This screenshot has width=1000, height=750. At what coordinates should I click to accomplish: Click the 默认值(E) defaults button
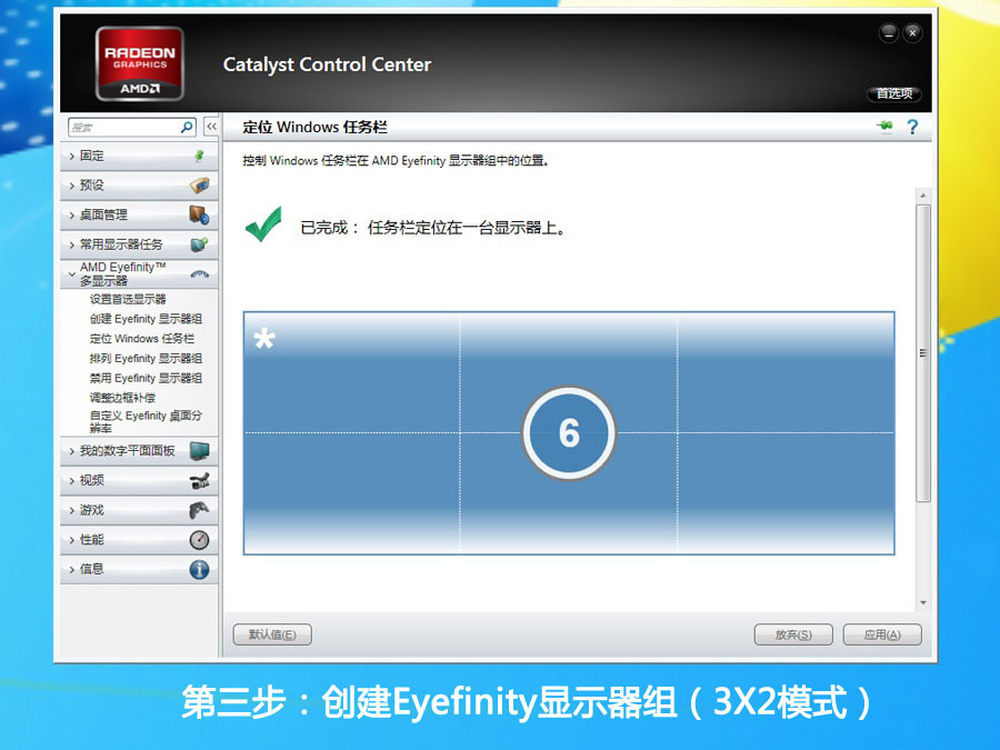point(272,635)
